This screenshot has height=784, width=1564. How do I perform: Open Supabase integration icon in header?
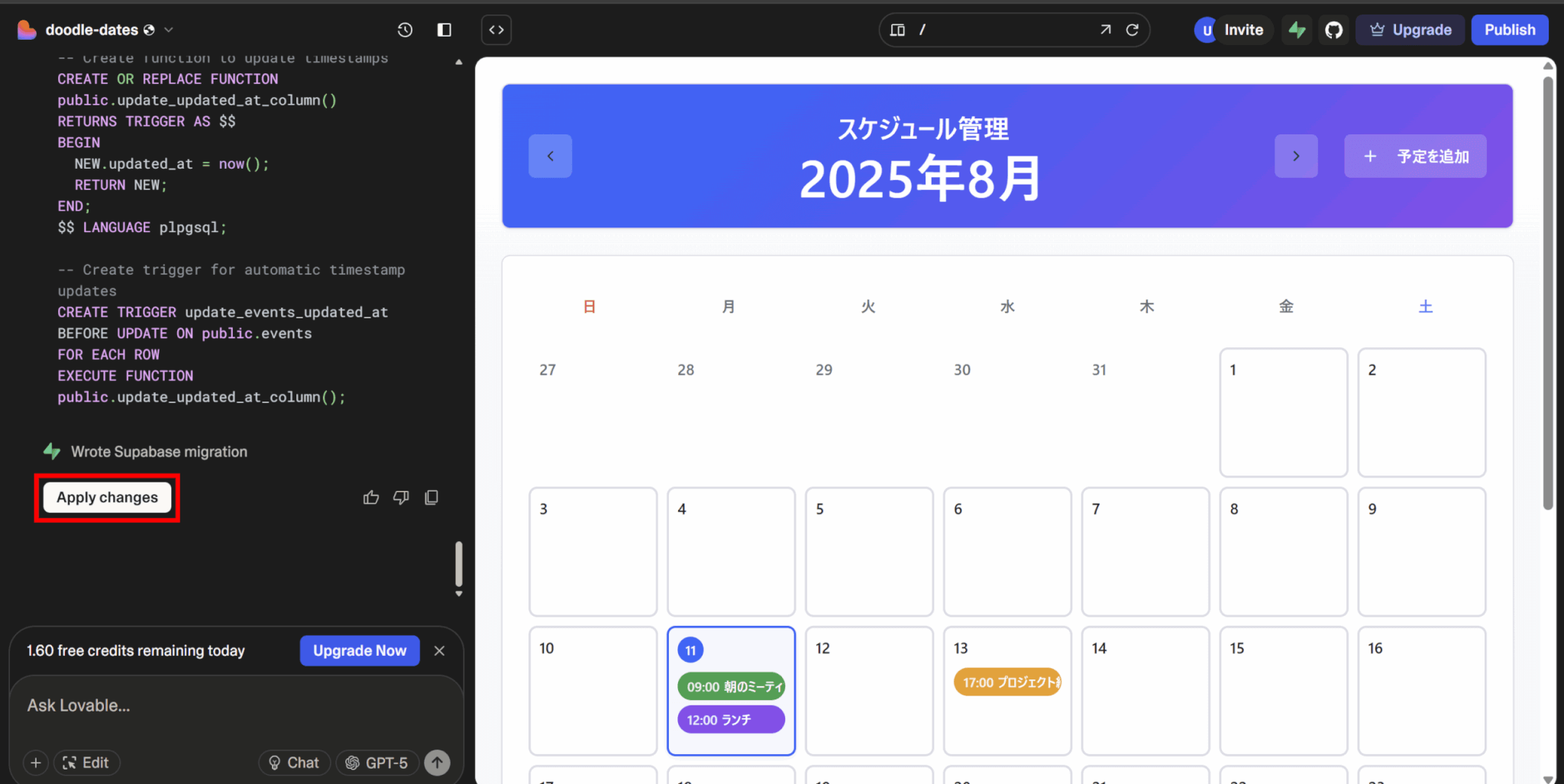pyautogui.click(x=1297, y=30)
